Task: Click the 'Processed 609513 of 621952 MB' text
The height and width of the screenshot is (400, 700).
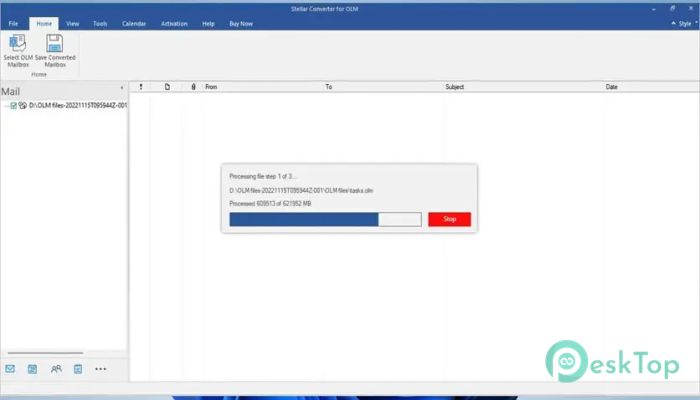Action: click(270, 204)
